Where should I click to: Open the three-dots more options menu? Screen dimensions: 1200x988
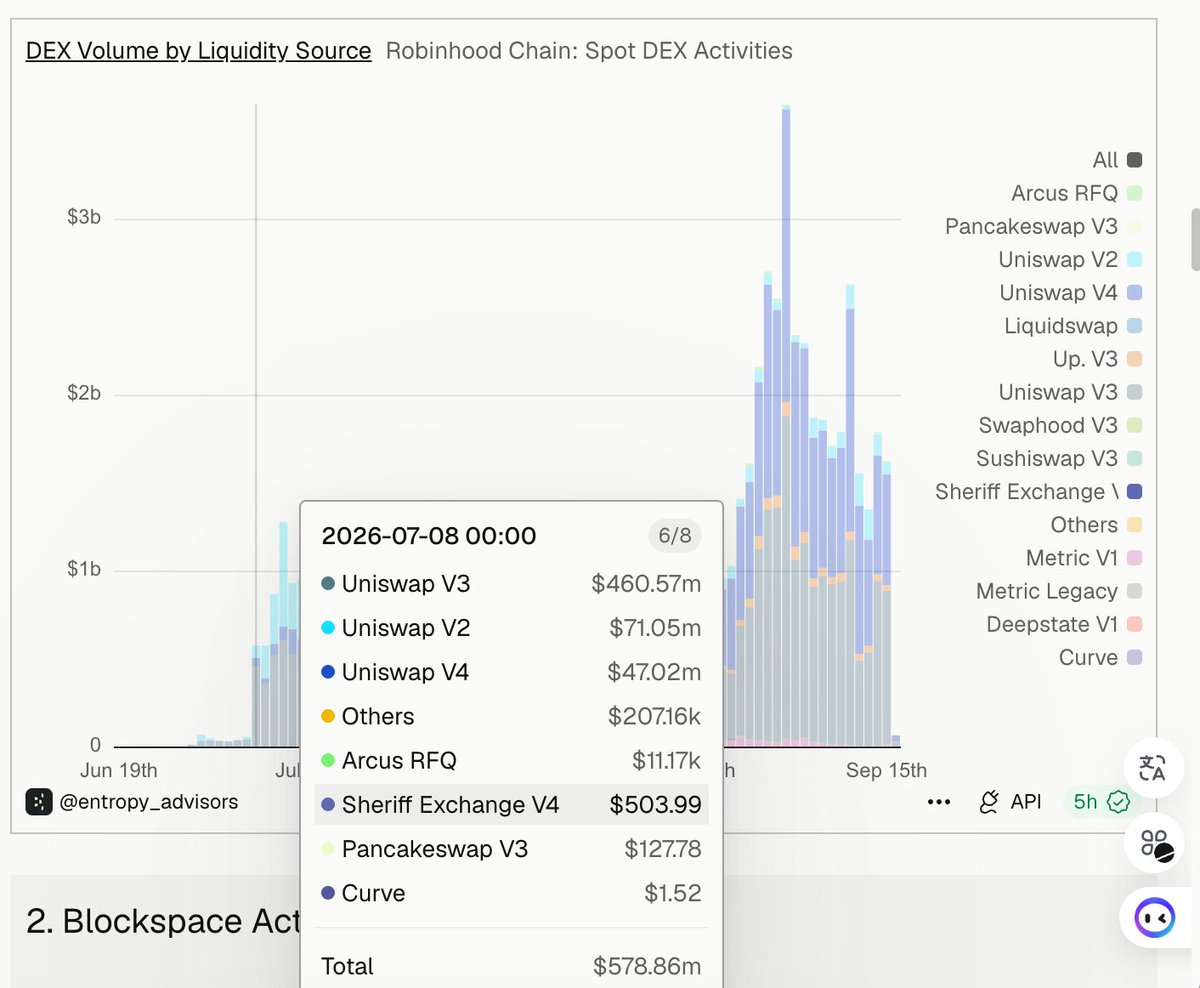(x=939, y=802)
